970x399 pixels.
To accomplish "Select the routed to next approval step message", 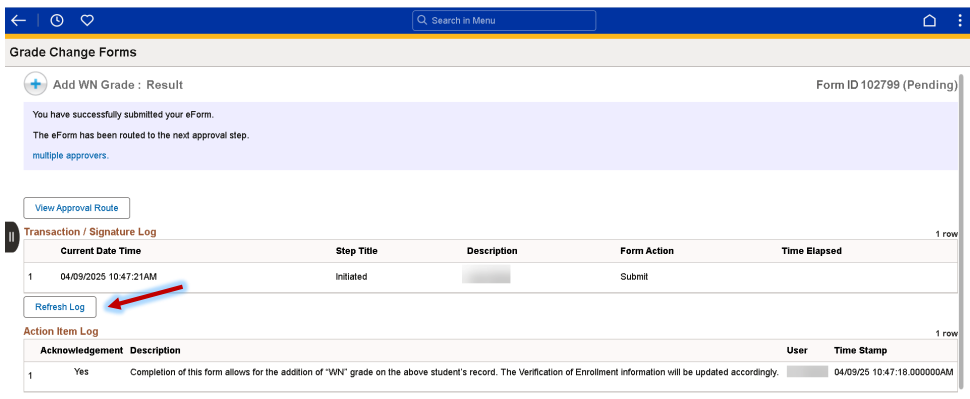I will (x=140, y=135).
